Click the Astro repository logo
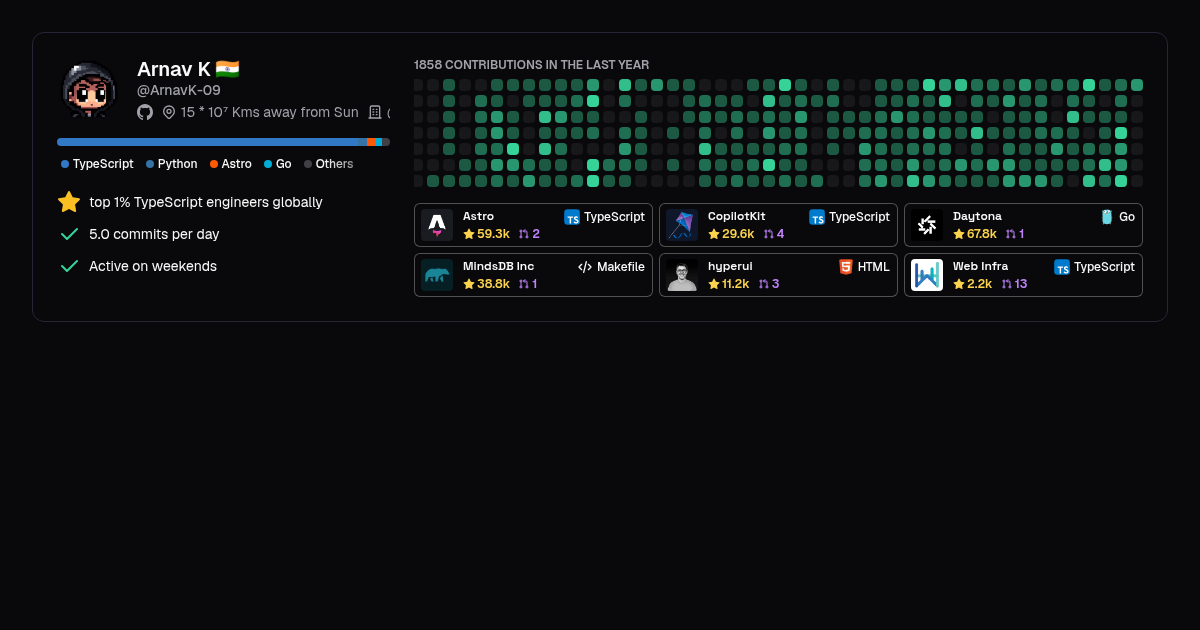 click(437, 225)
